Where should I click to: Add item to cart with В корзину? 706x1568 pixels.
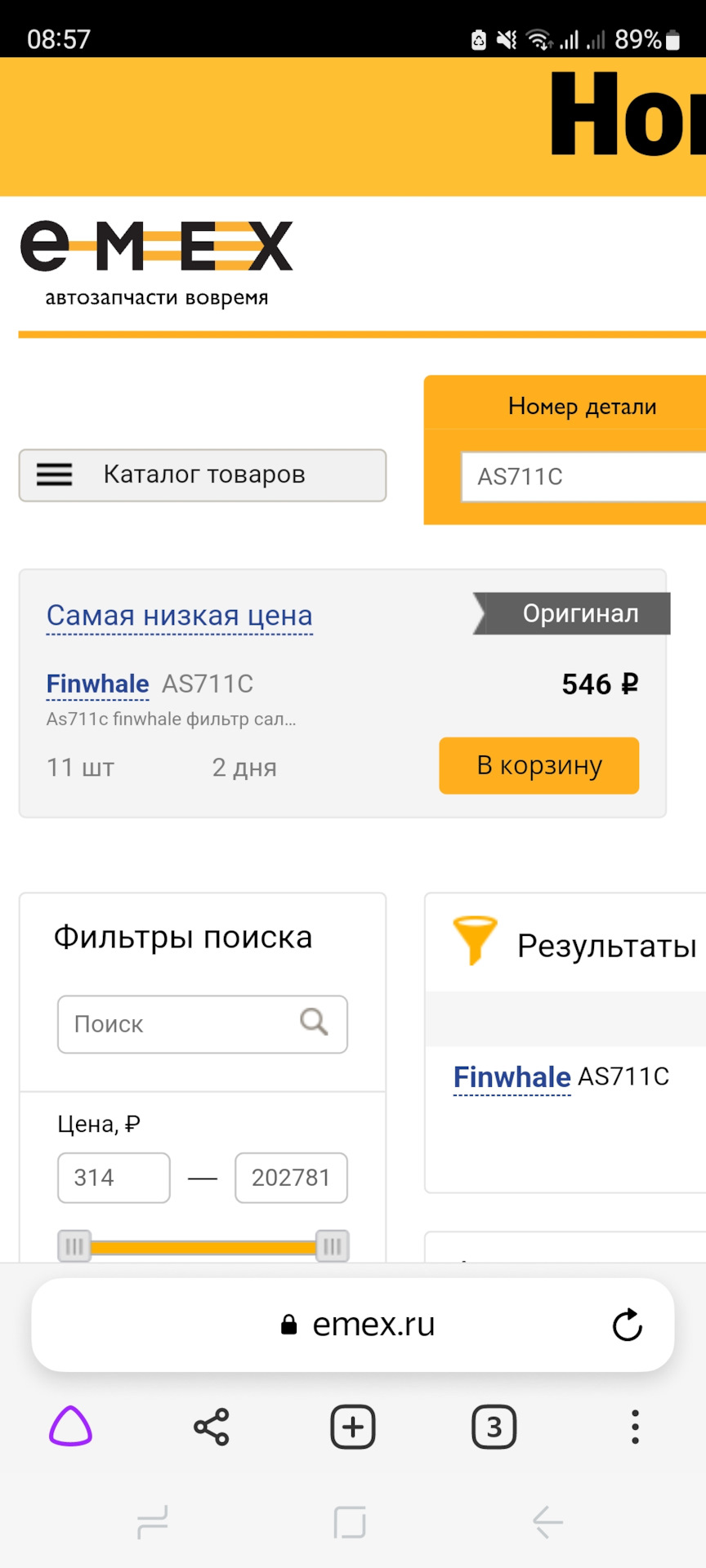[x=538, y=765]
